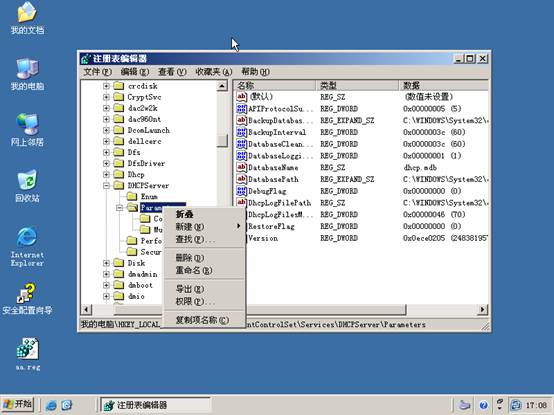
Task: Click the DcomLaunch folder icon
Action: coord(119,130)
